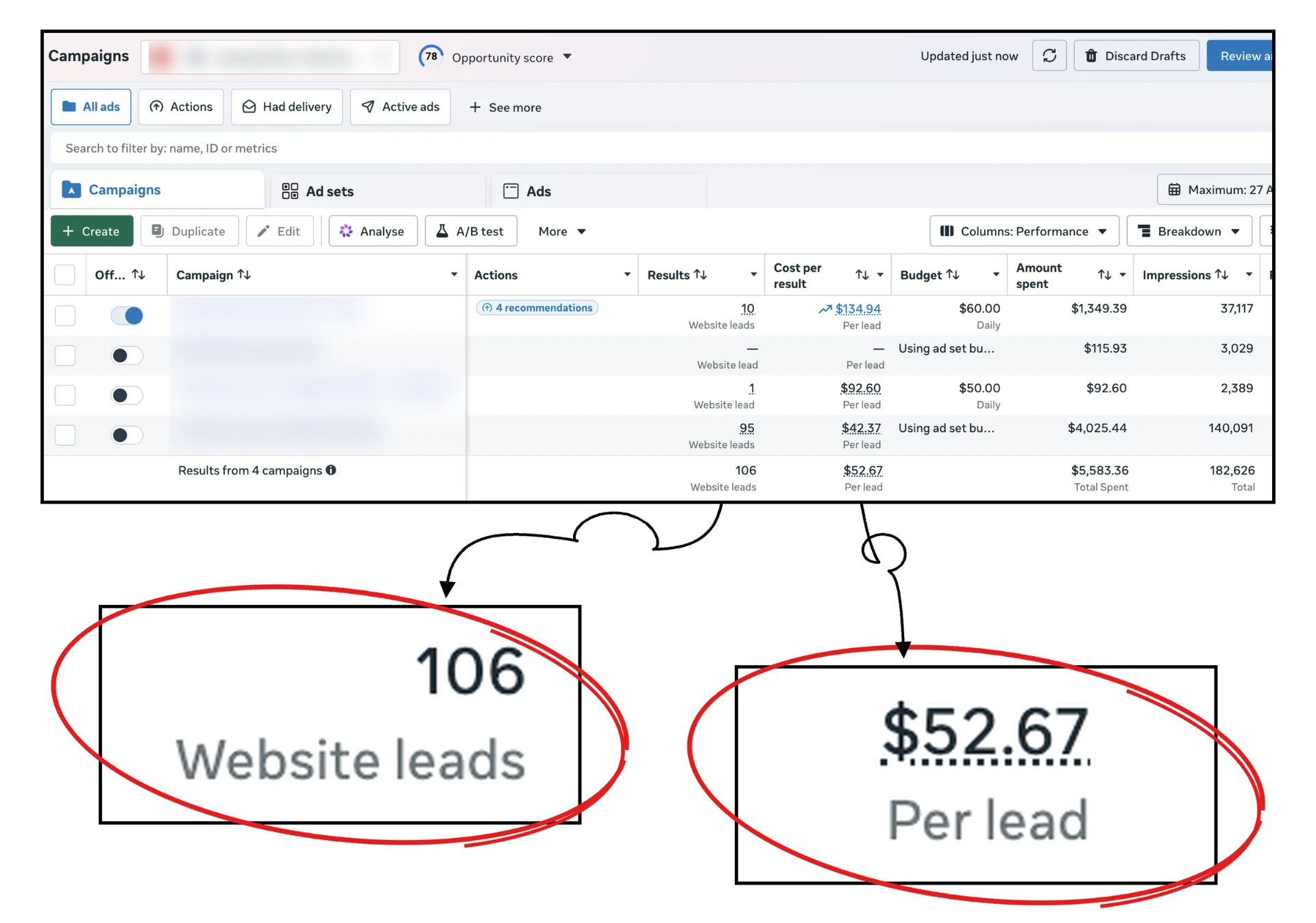Open the Actions column dropdown arrow

click(627, 275)
